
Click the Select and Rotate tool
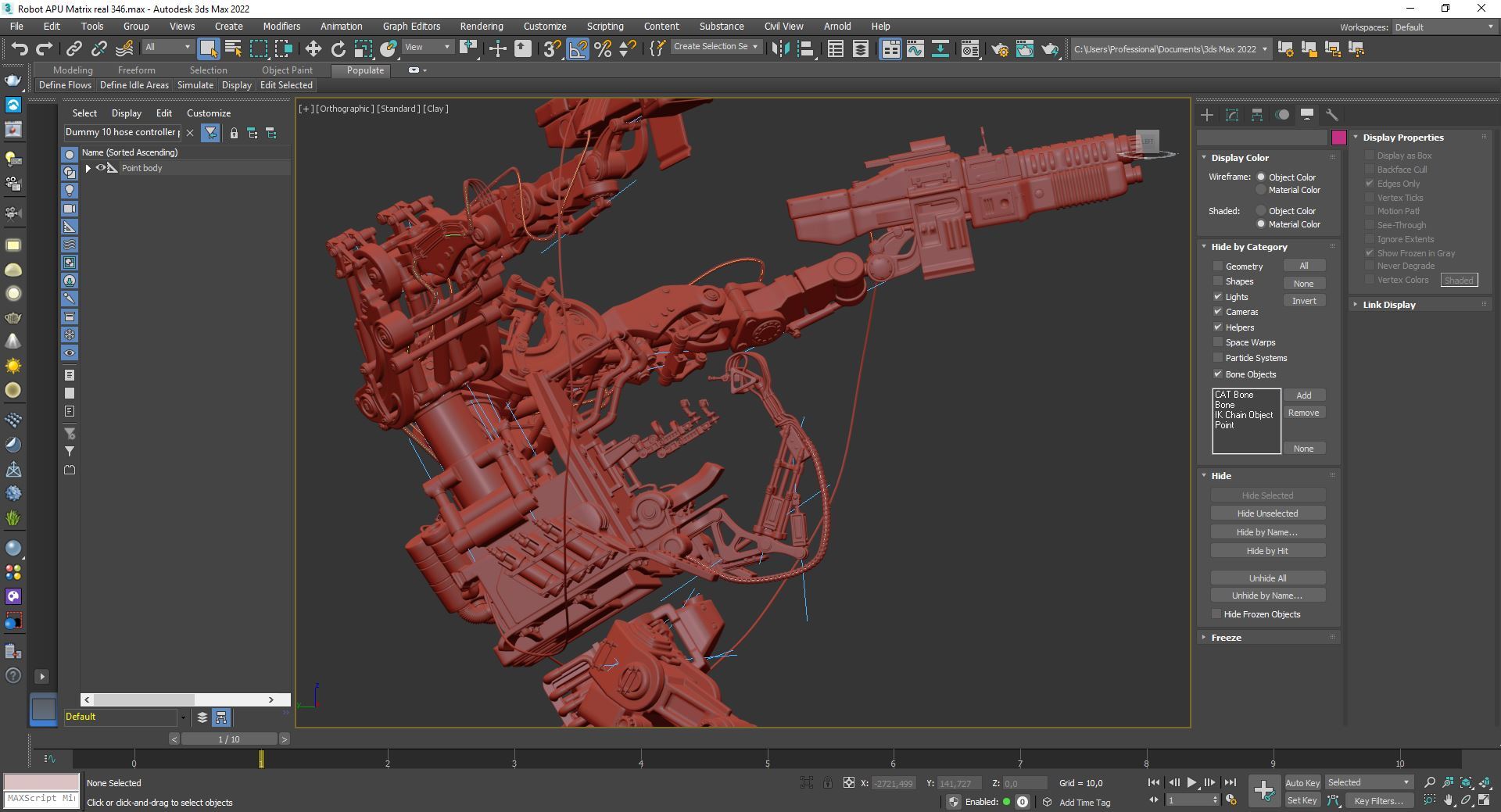(x=338, y=49)
